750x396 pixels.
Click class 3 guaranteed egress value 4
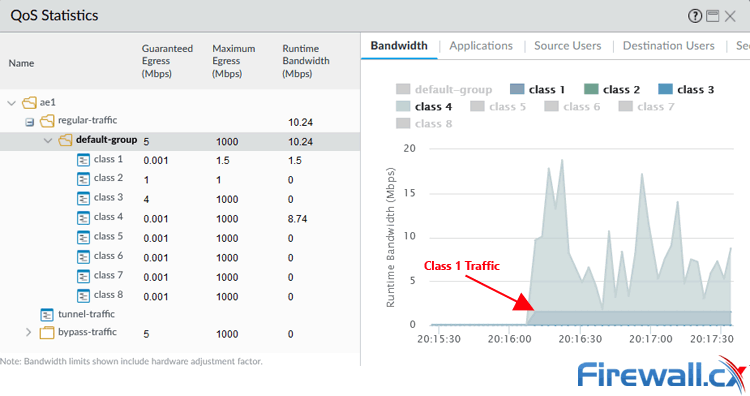(146, 199)
